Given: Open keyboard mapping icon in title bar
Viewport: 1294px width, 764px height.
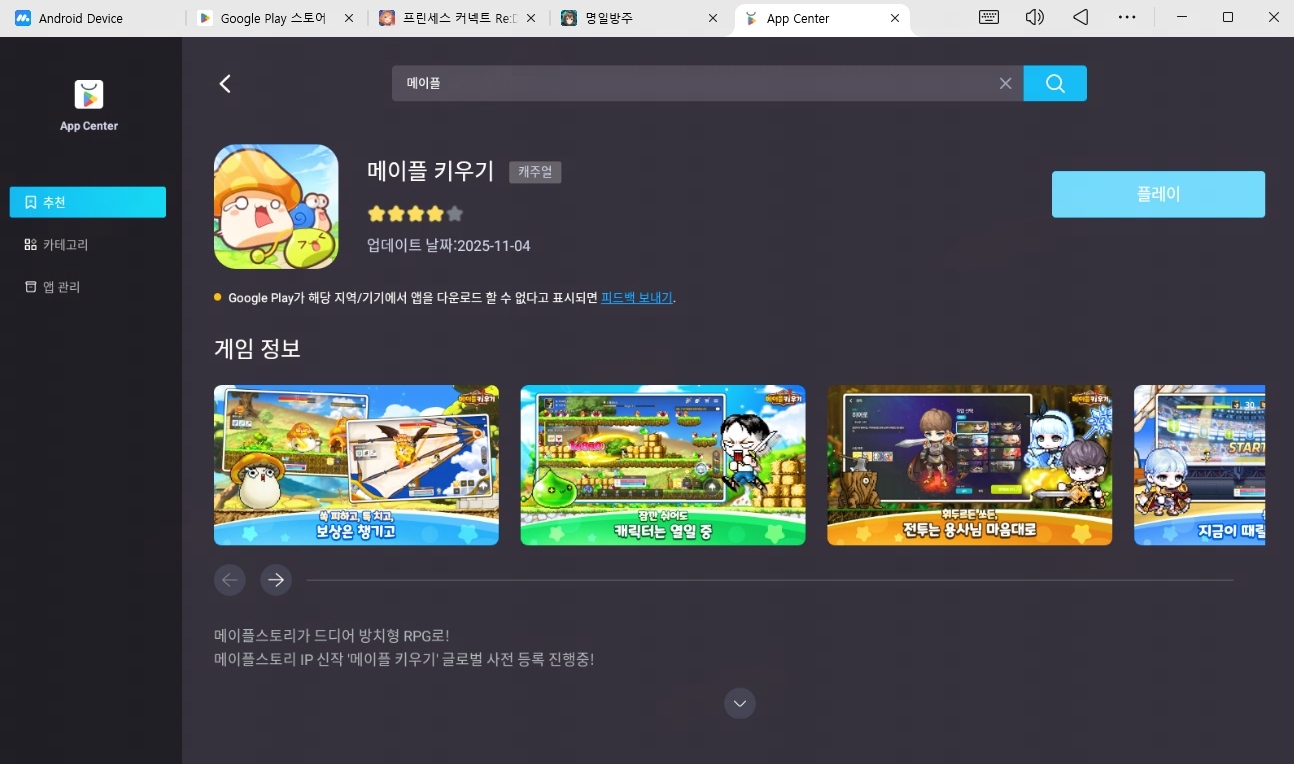Looking at the screenshot, I should point(989,17).
